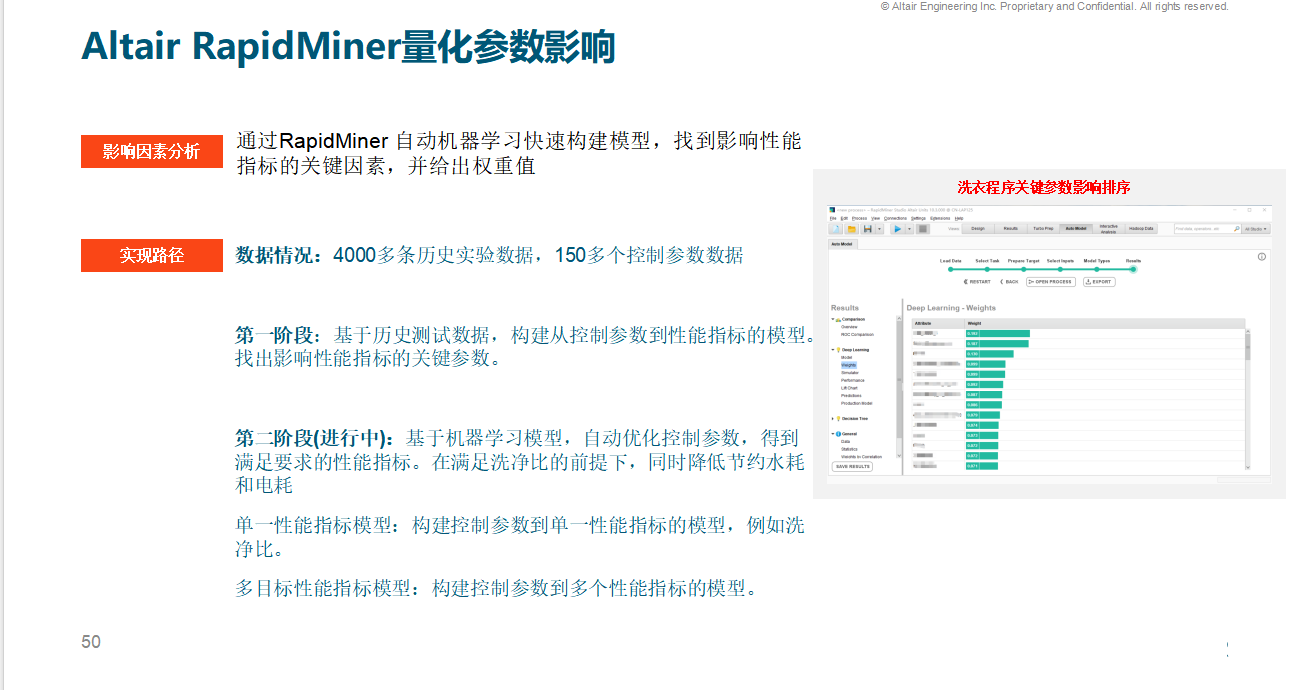Click the Attribute column header
1293x690 pixels.
tap(938, 323)
